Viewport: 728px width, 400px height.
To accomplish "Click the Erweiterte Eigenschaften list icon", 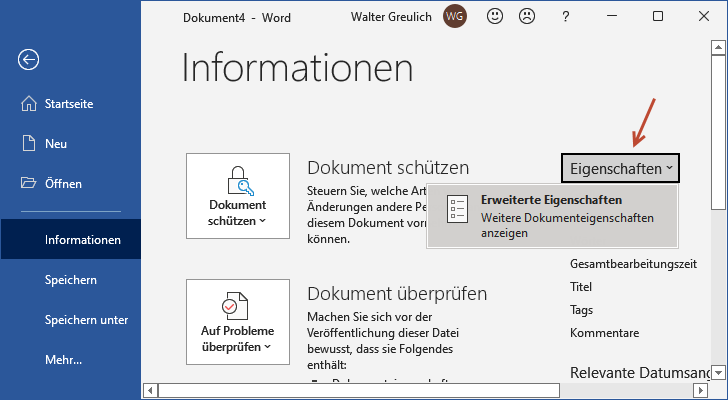I will click(x=457, y=209).
